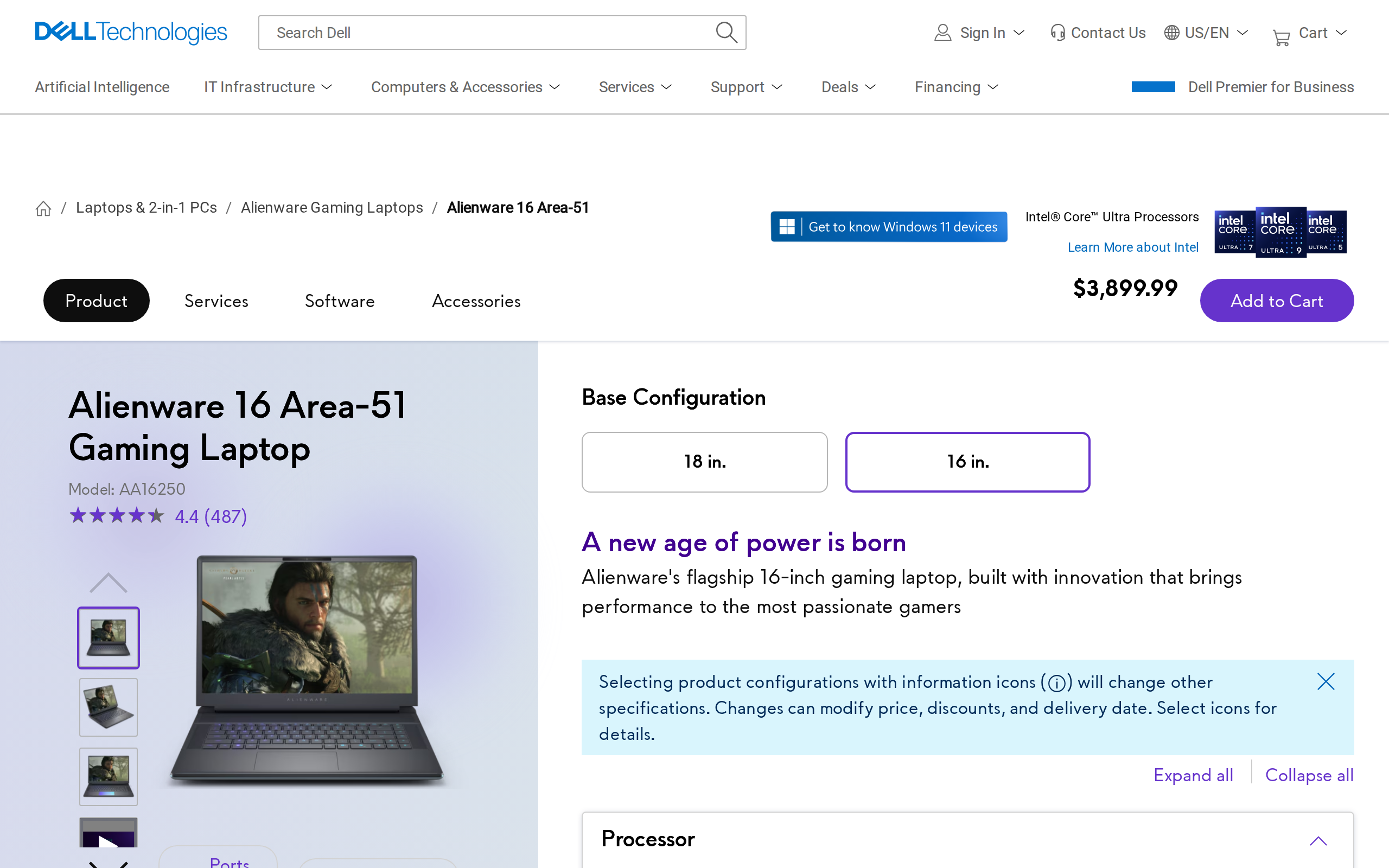Open the Sign In dropdown
1389x868 pixels.
point(1019,33)
